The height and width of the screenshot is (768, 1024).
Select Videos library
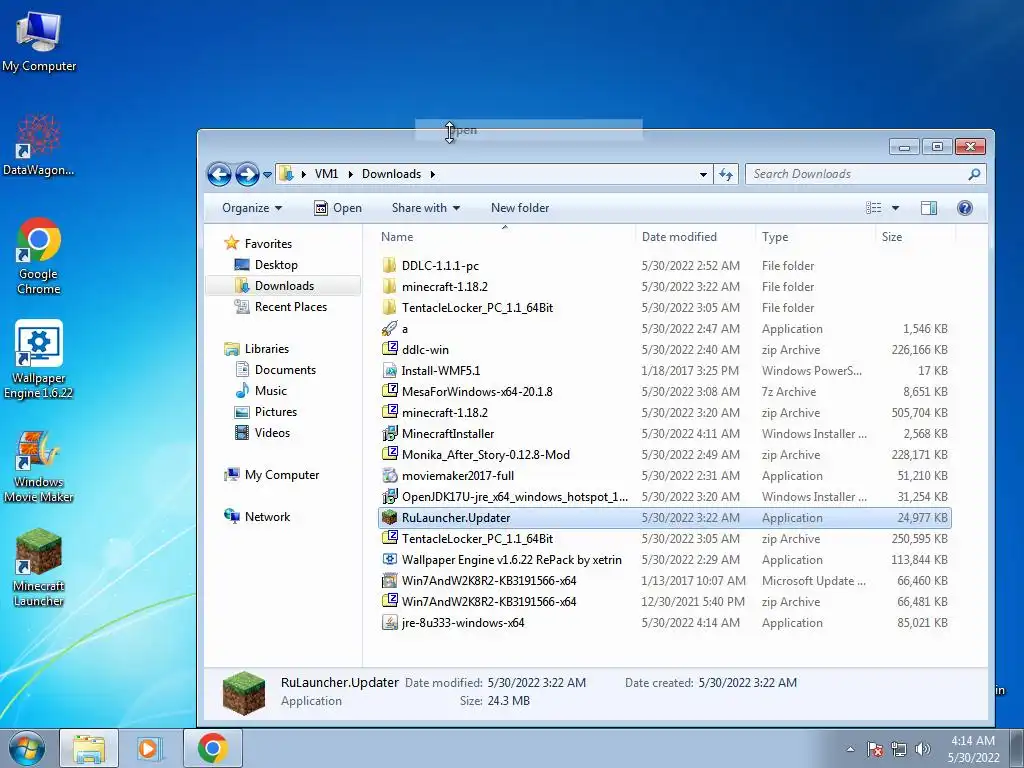(x=263, y=432)
